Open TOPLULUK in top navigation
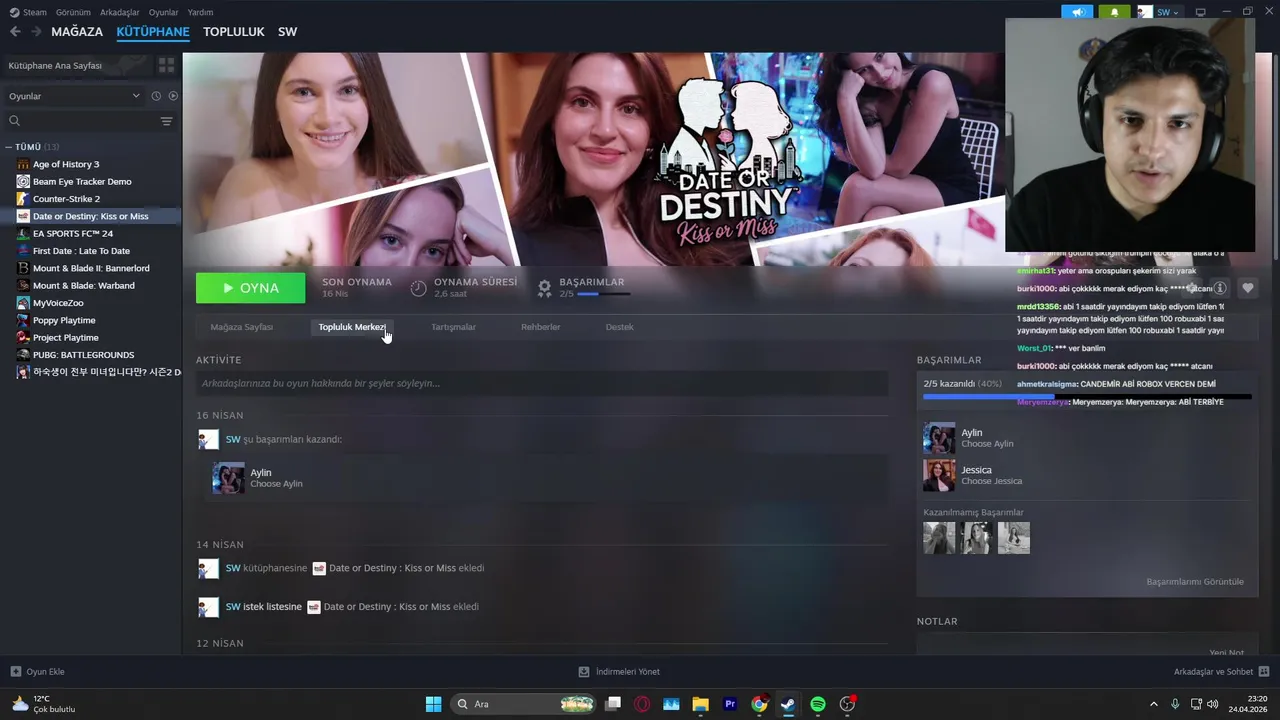This screenshot has height=720, width=1280. pyautogui.click(x=233, y=32)
